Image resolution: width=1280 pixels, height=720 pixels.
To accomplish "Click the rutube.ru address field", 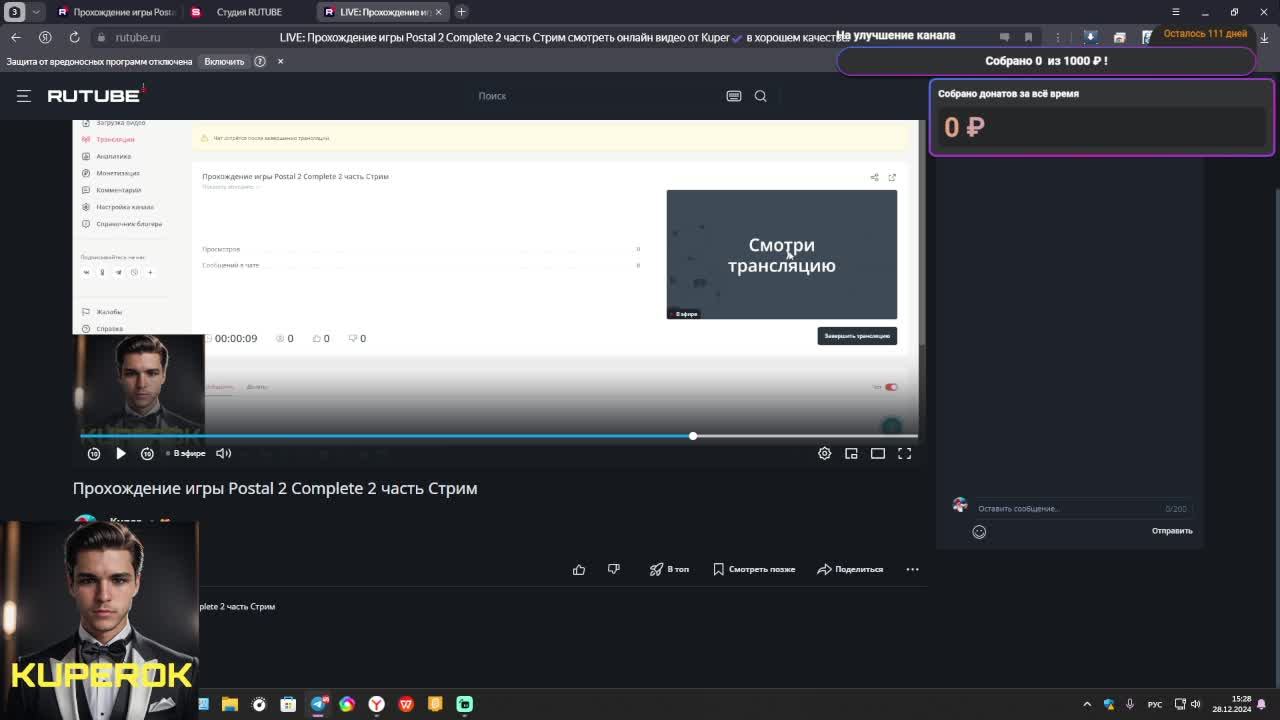I will click(x=137, y=37).
